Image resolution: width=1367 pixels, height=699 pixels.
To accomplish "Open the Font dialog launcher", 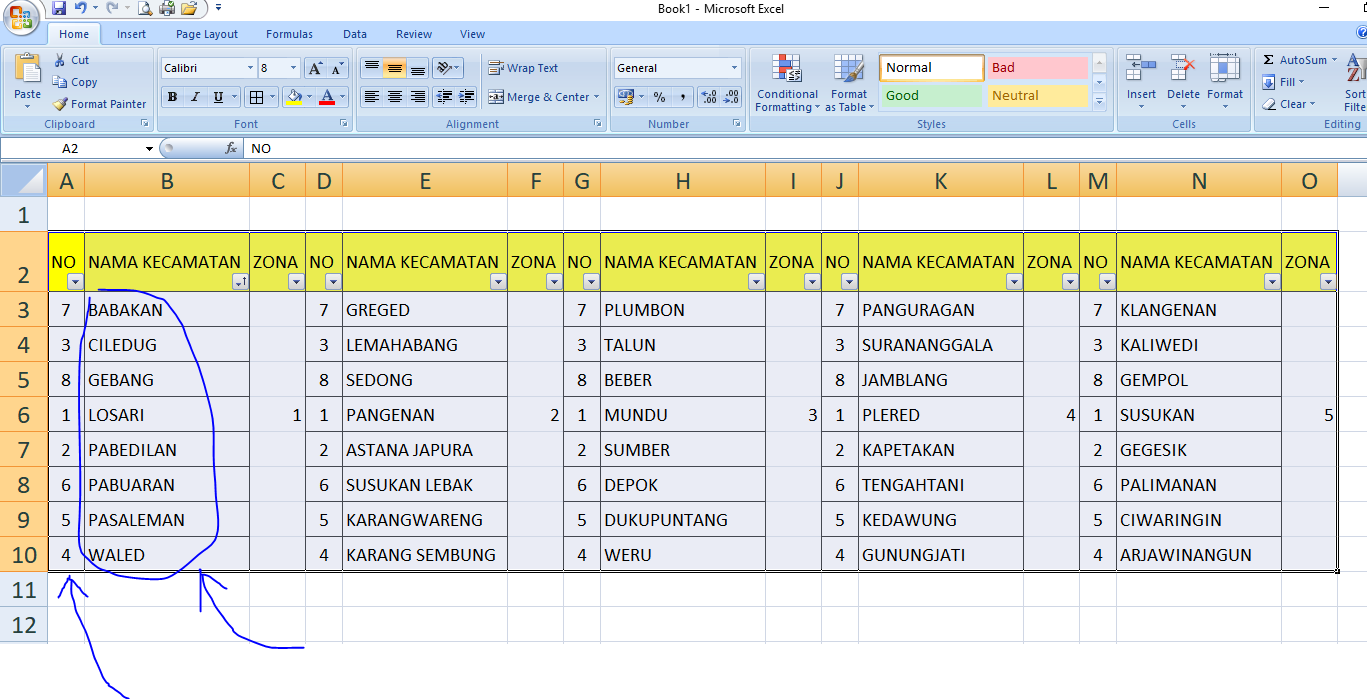I will pyautogui.click(x=345, y=124).
